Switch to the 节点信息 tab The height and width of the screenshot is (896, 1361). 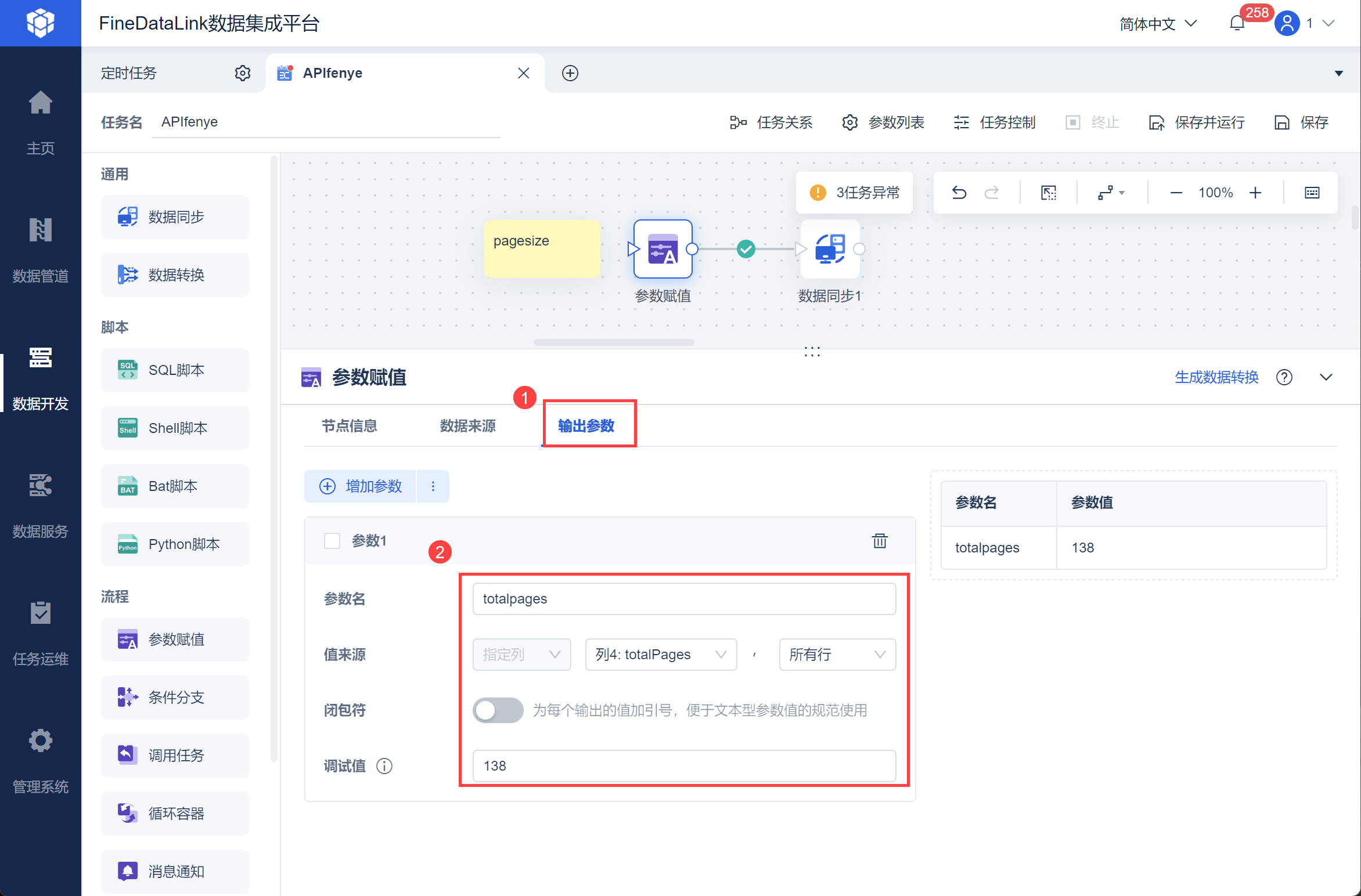point(350,426)
